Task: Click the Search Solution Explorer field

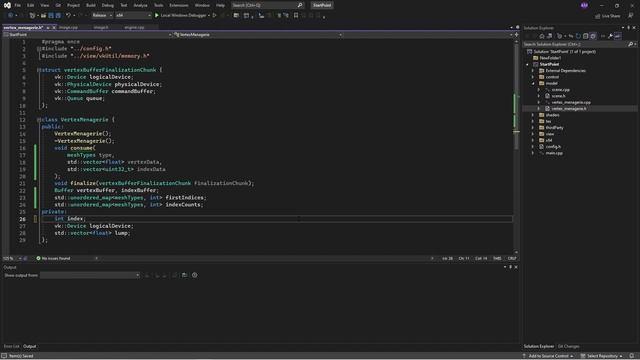Action: pos(580,44)
